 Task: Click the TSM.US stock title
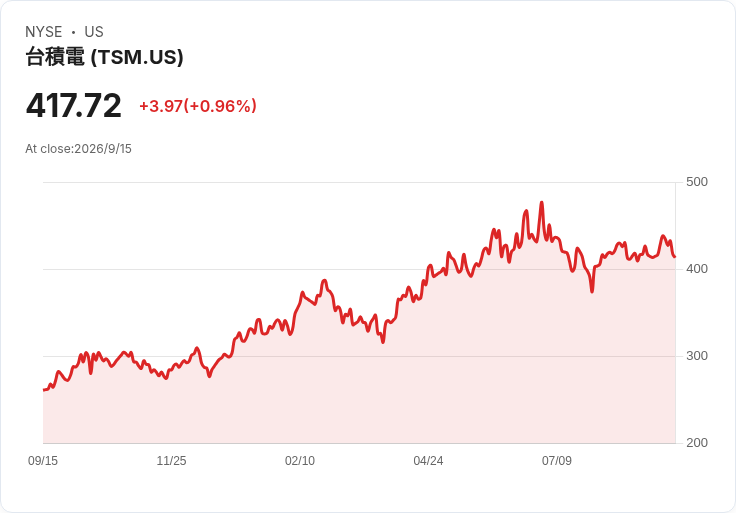click(x=104, y=57)
